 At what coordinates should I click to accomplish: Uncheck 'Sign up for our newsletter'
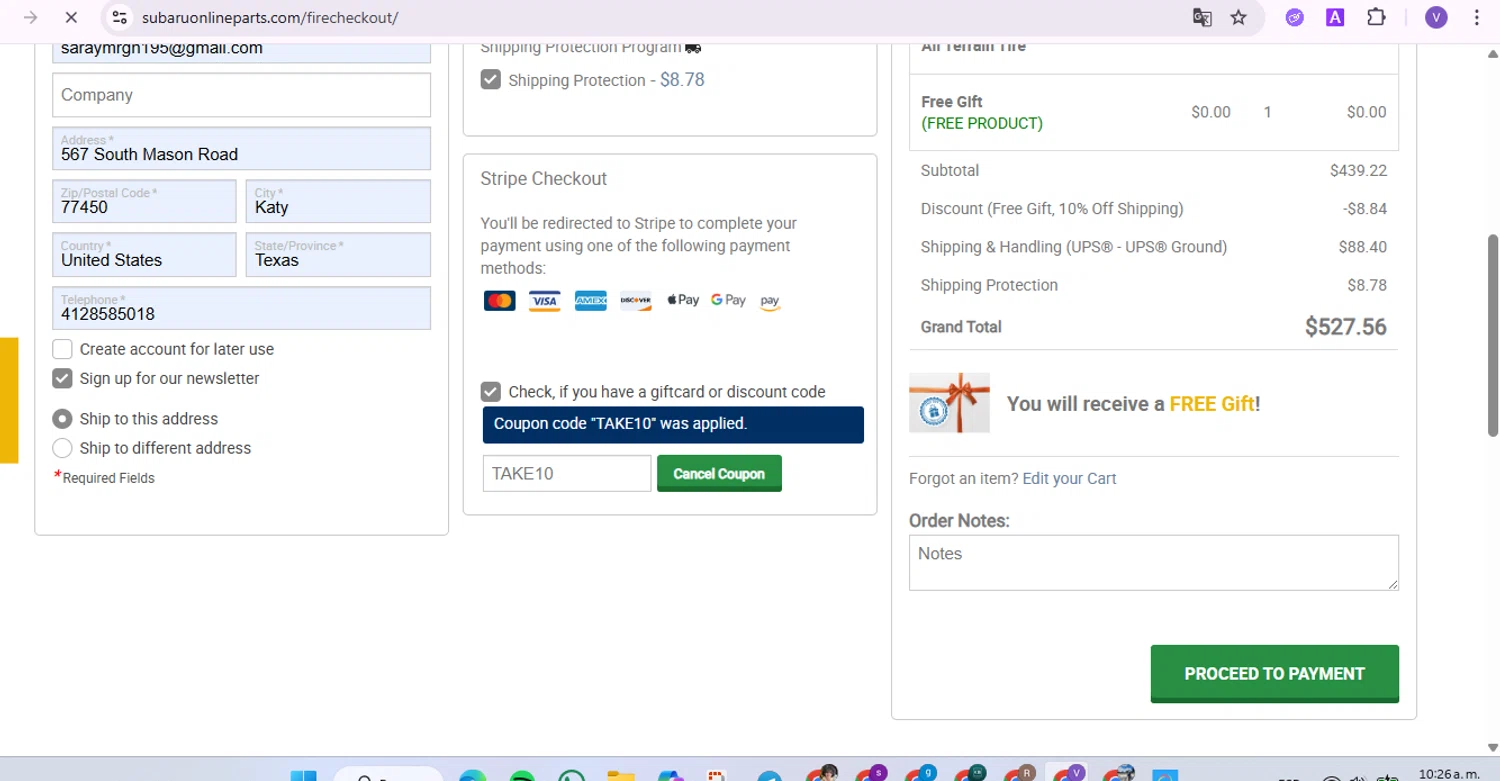tap(62, 378)
